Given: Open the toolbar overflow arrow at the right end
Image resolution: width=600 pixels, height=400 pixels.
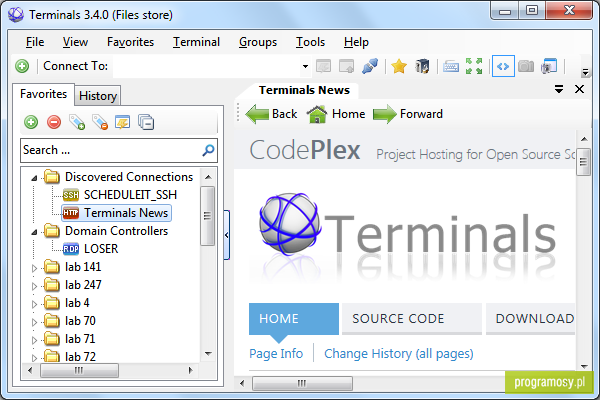Looking at the screenshot, I should [x=585, y=72].
